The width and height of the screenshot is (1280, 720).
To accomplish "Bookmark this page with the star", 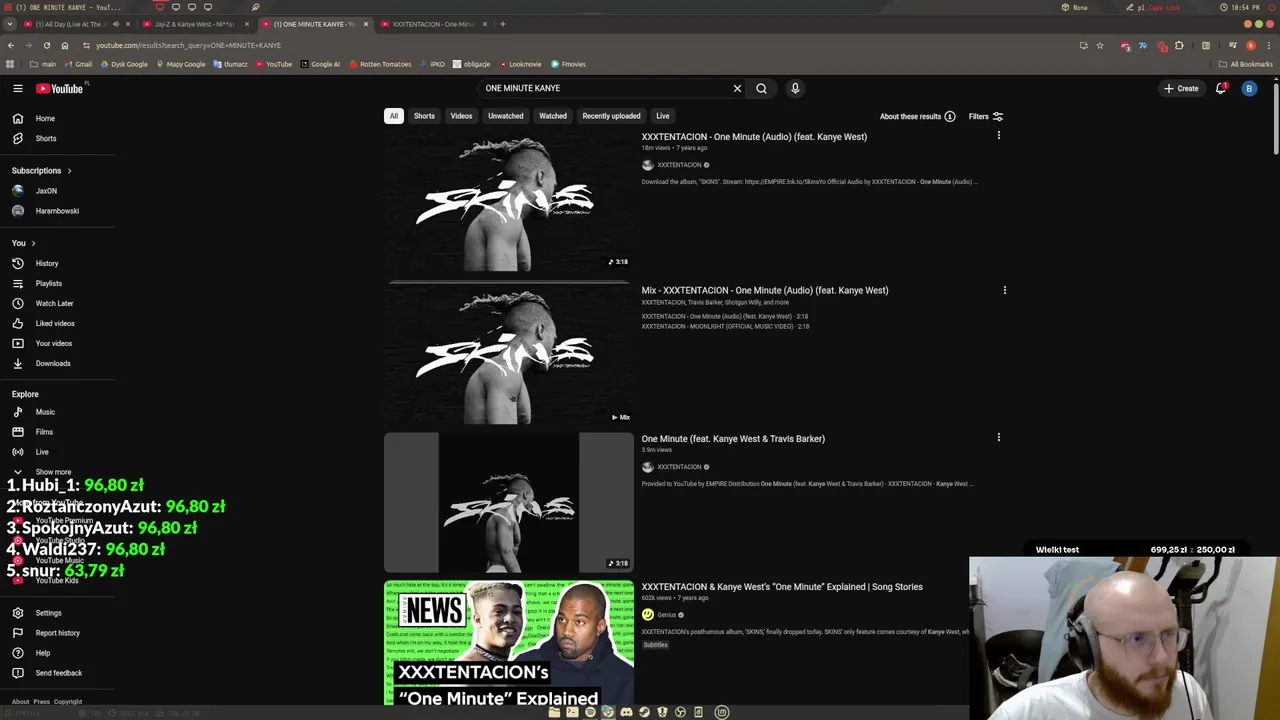I will [x=1100, y=45].
